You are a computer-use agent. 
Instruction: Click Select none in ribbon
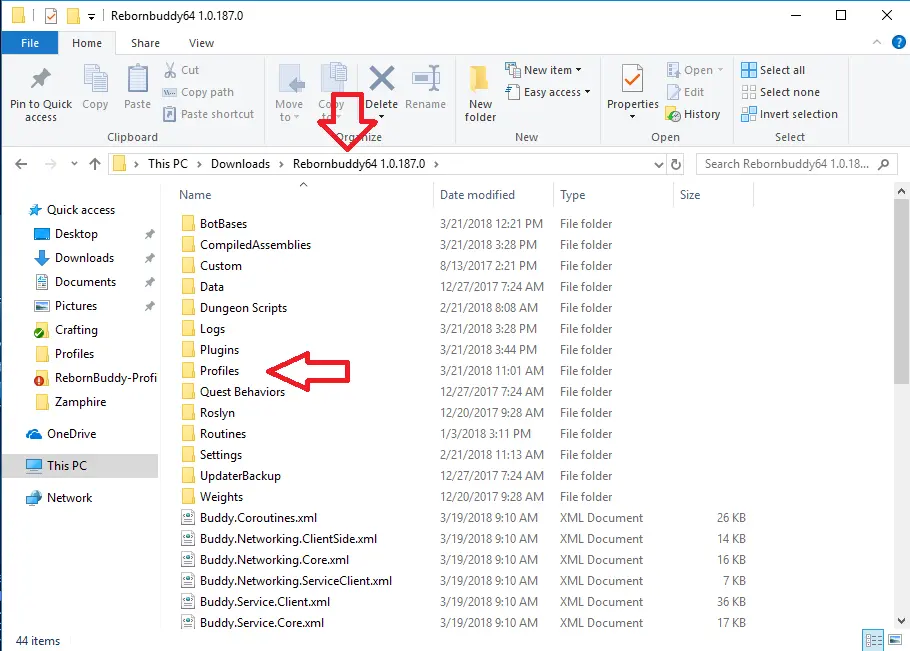coord(781,92)
